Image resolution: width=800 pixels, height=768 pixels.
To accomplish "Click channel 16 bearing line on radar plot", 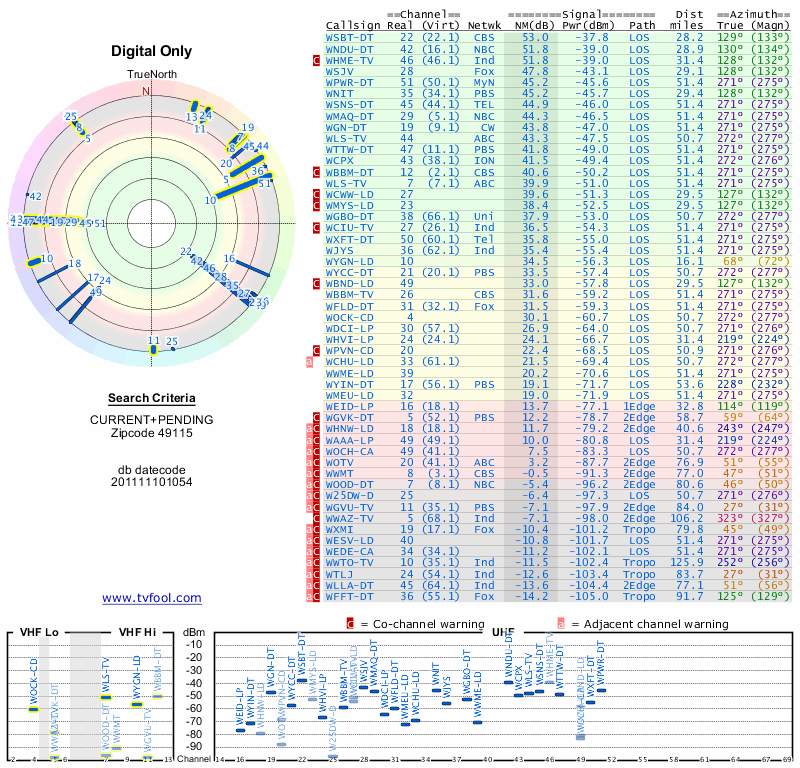I will 252,268.
